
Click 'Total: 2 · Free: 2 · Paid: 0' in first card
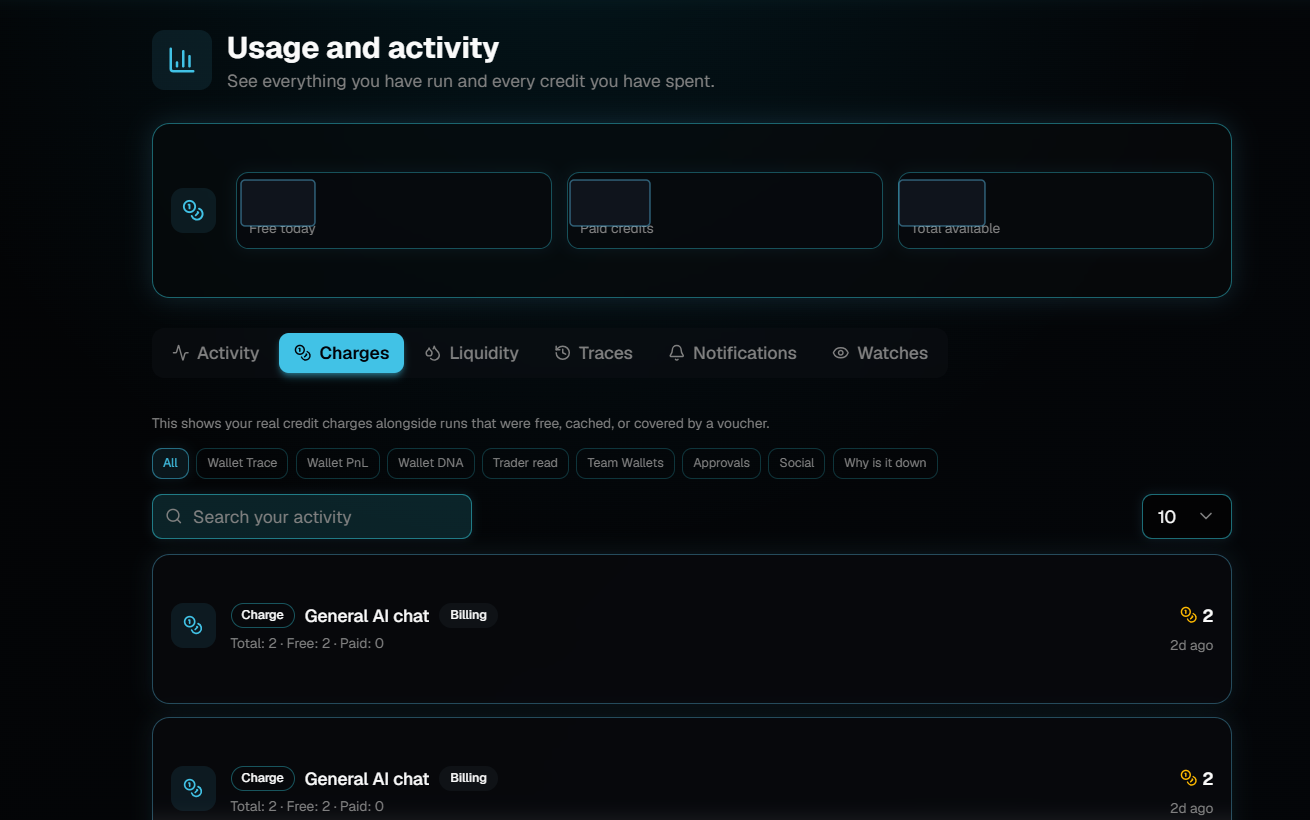point(307,643)
